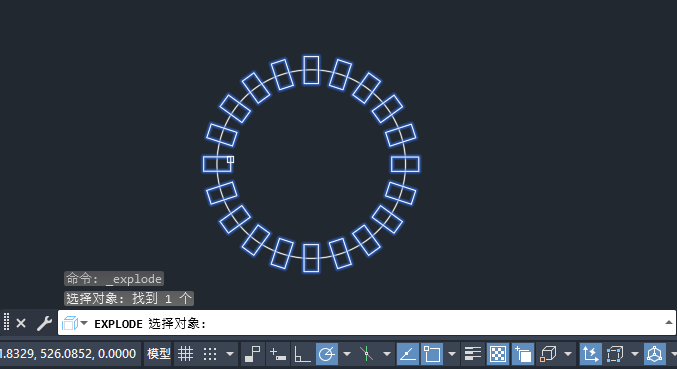
Task: Toggle the gizmo display icon
Action: 655,354
